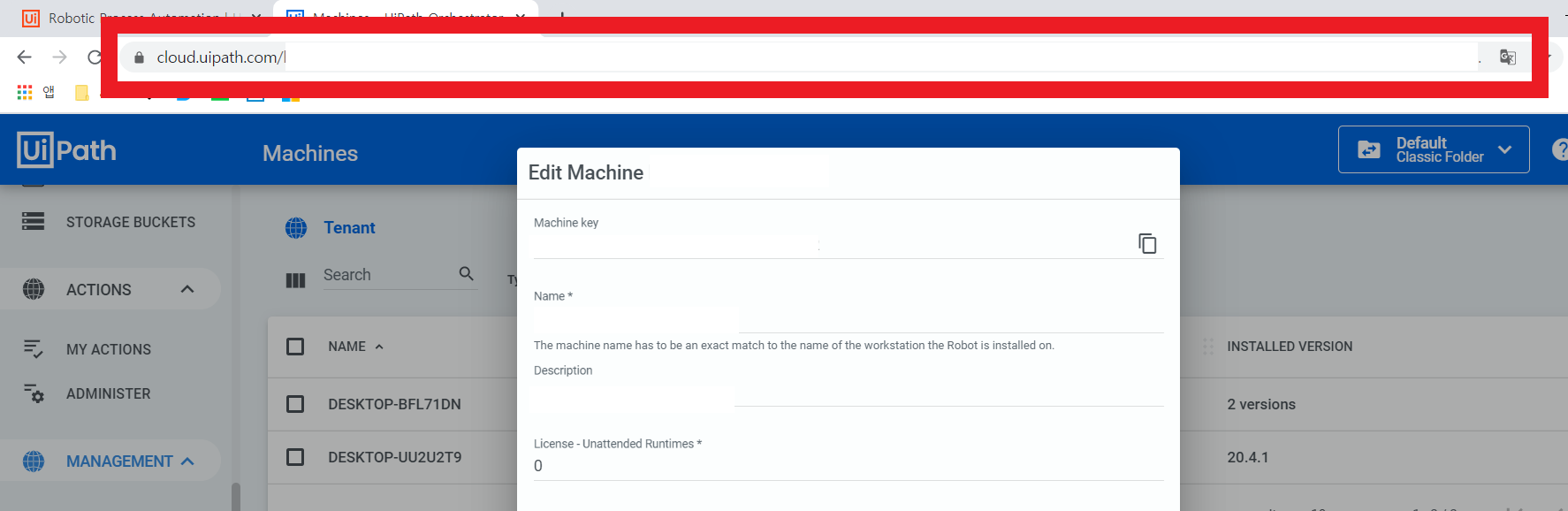1568x511 pixels.
Task: Click the License Unattended Runtimes field
Action: pyautogui.click(x=849, y=466)
